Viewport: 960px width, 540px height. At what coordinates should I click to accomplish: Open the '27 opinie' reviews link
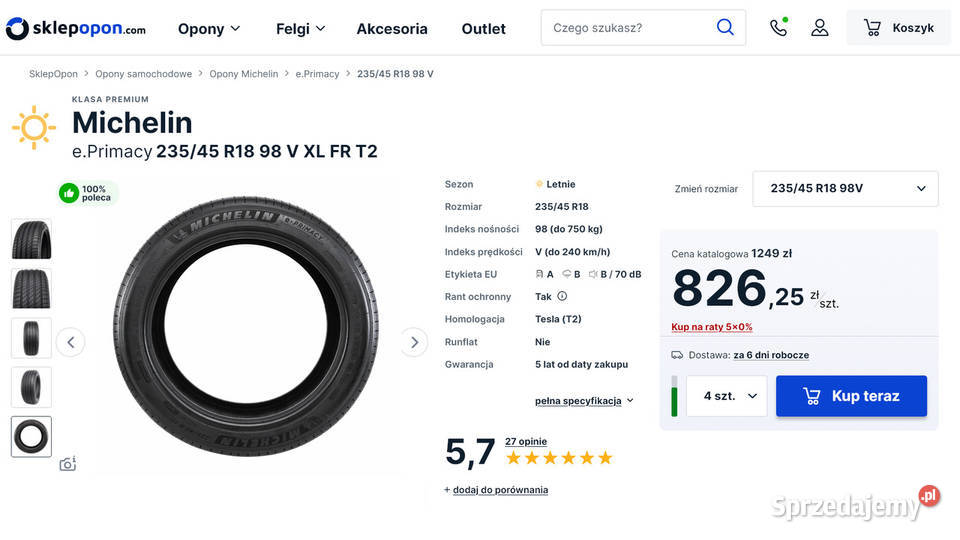pos(526,441)
